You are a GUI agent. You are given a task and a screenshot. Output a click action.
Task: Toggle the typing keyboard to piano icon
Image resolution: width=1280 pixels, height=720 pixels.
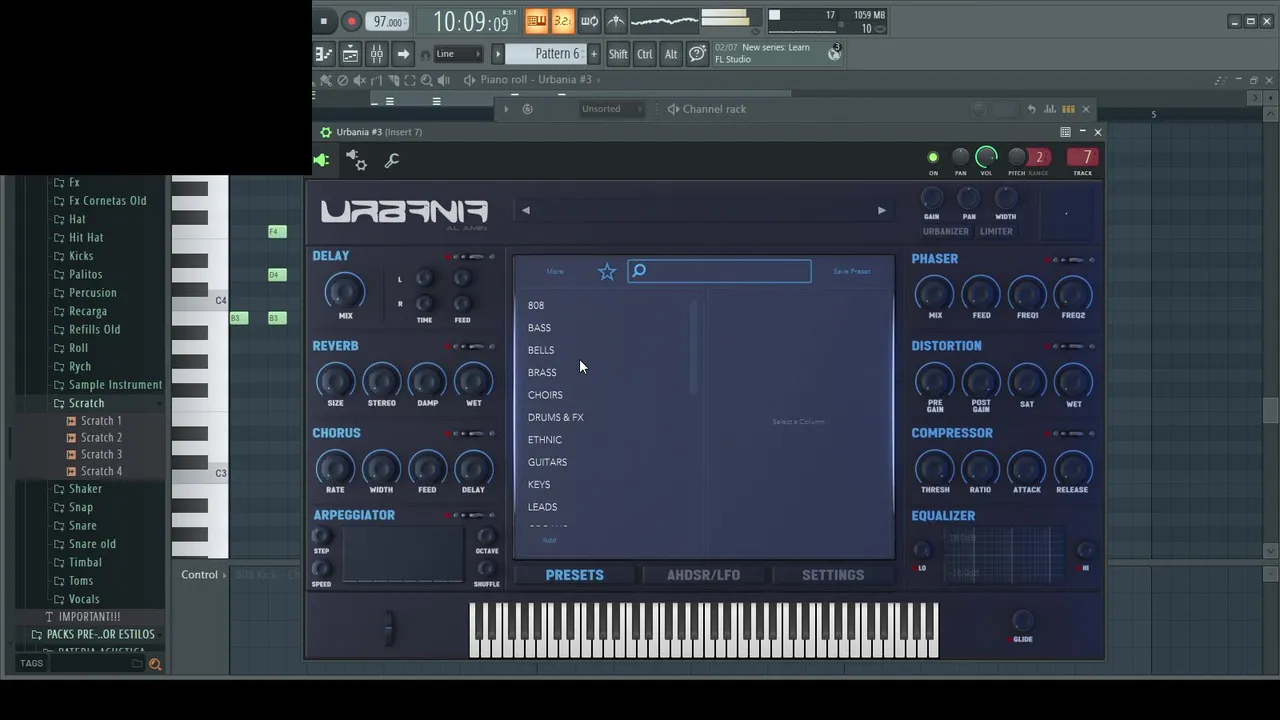click(537, 21)
